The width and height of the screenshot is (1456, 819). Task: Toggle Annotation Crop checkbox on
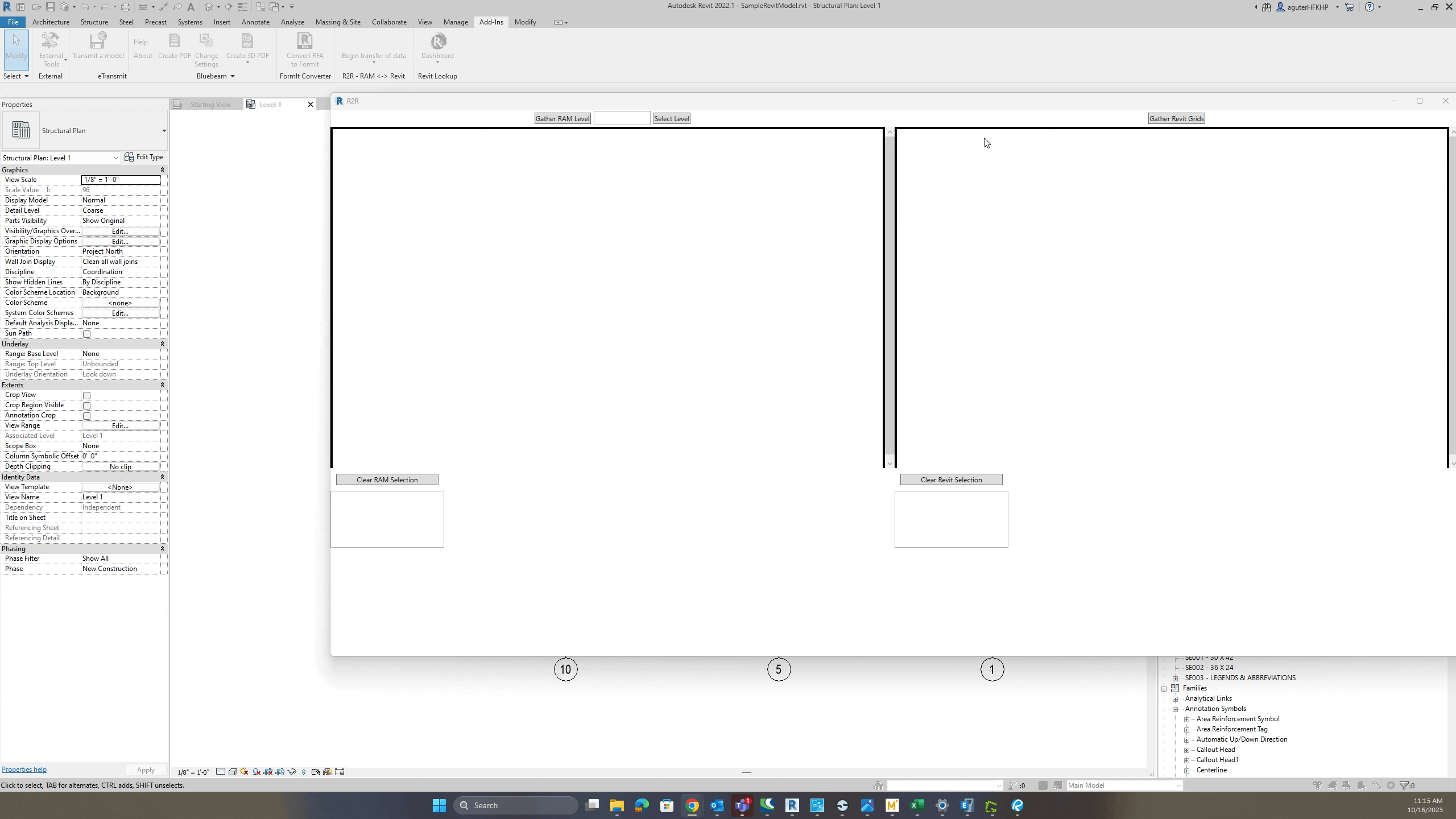(87, 416)
